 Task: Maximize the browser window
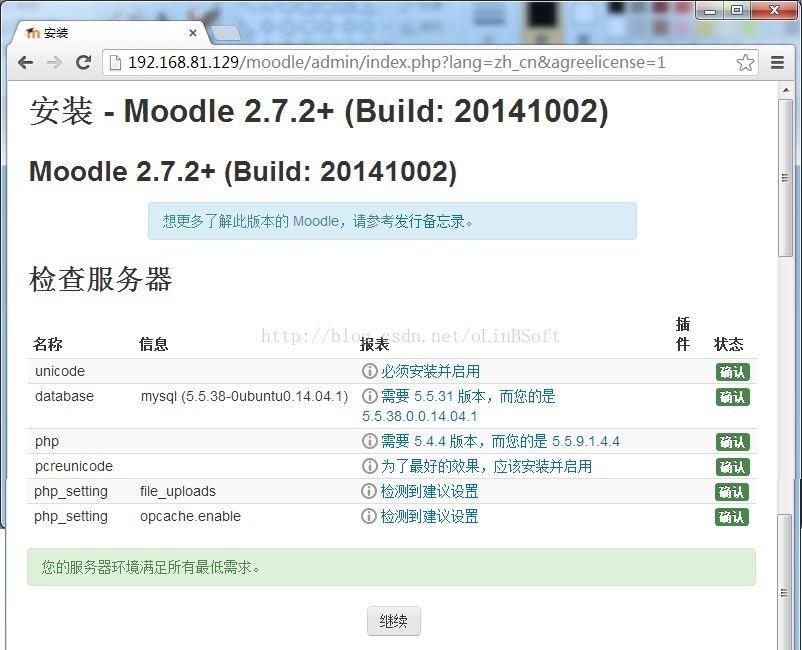tap(737, 10)
